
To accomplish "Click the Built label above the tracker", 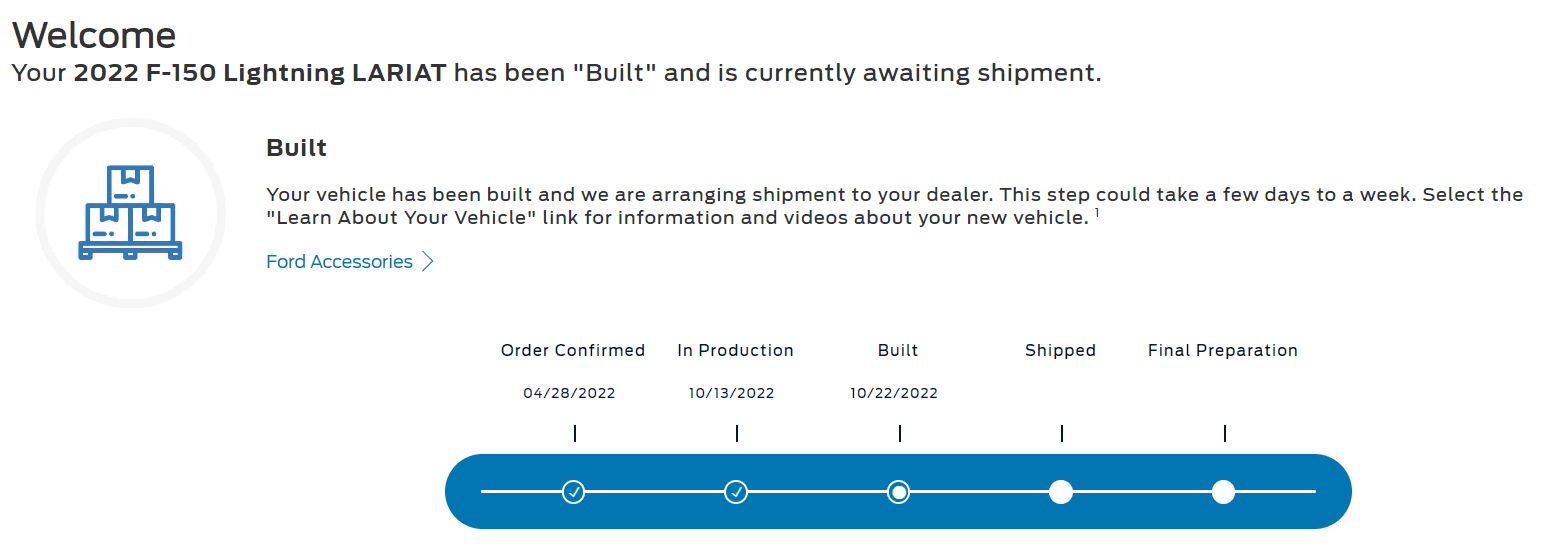I will [x=898, y=351].
